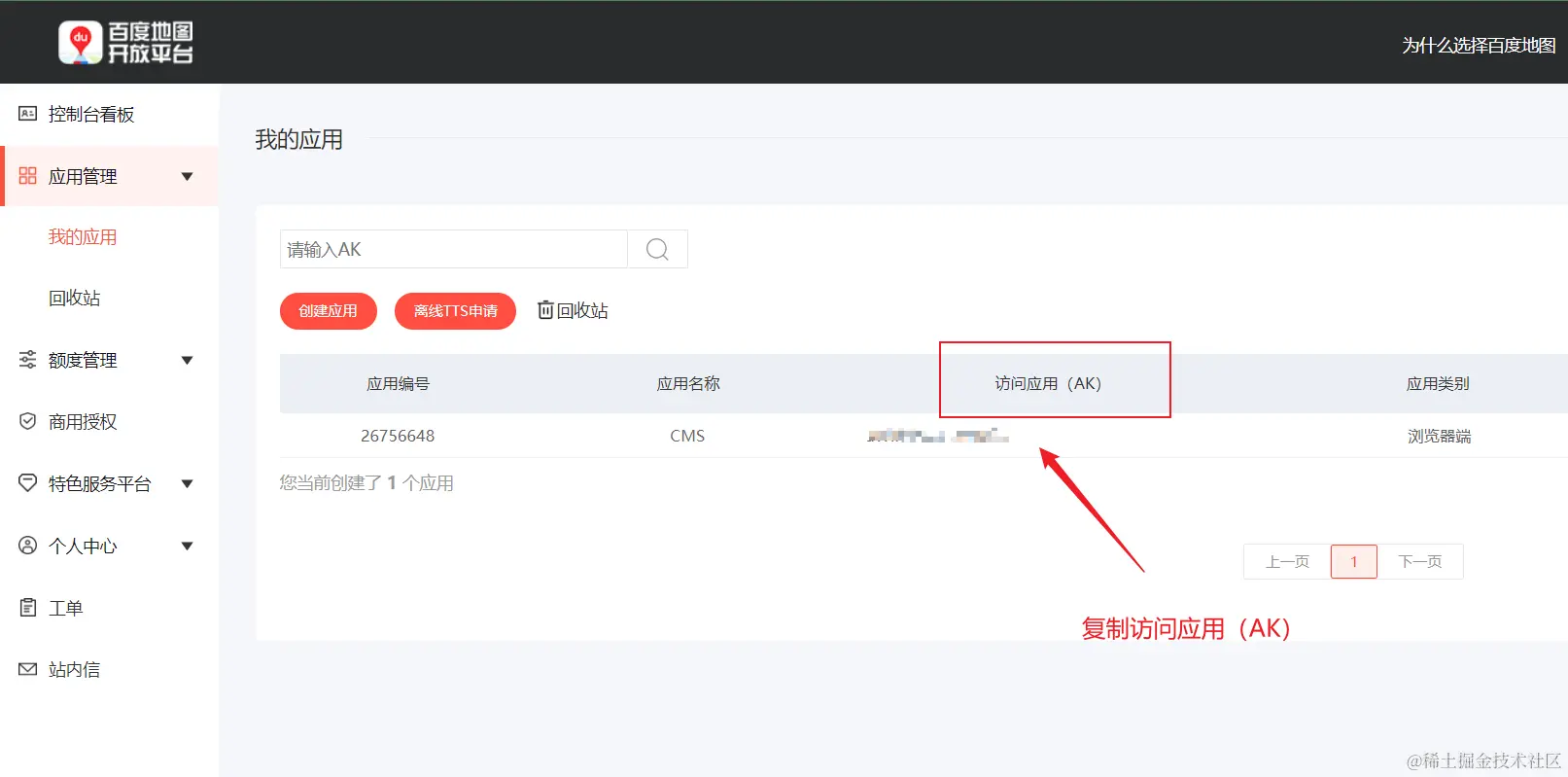Click the 访问应用（AK） column header
This screenshot has width=1568, height=777.
(x=1048, y=383)
